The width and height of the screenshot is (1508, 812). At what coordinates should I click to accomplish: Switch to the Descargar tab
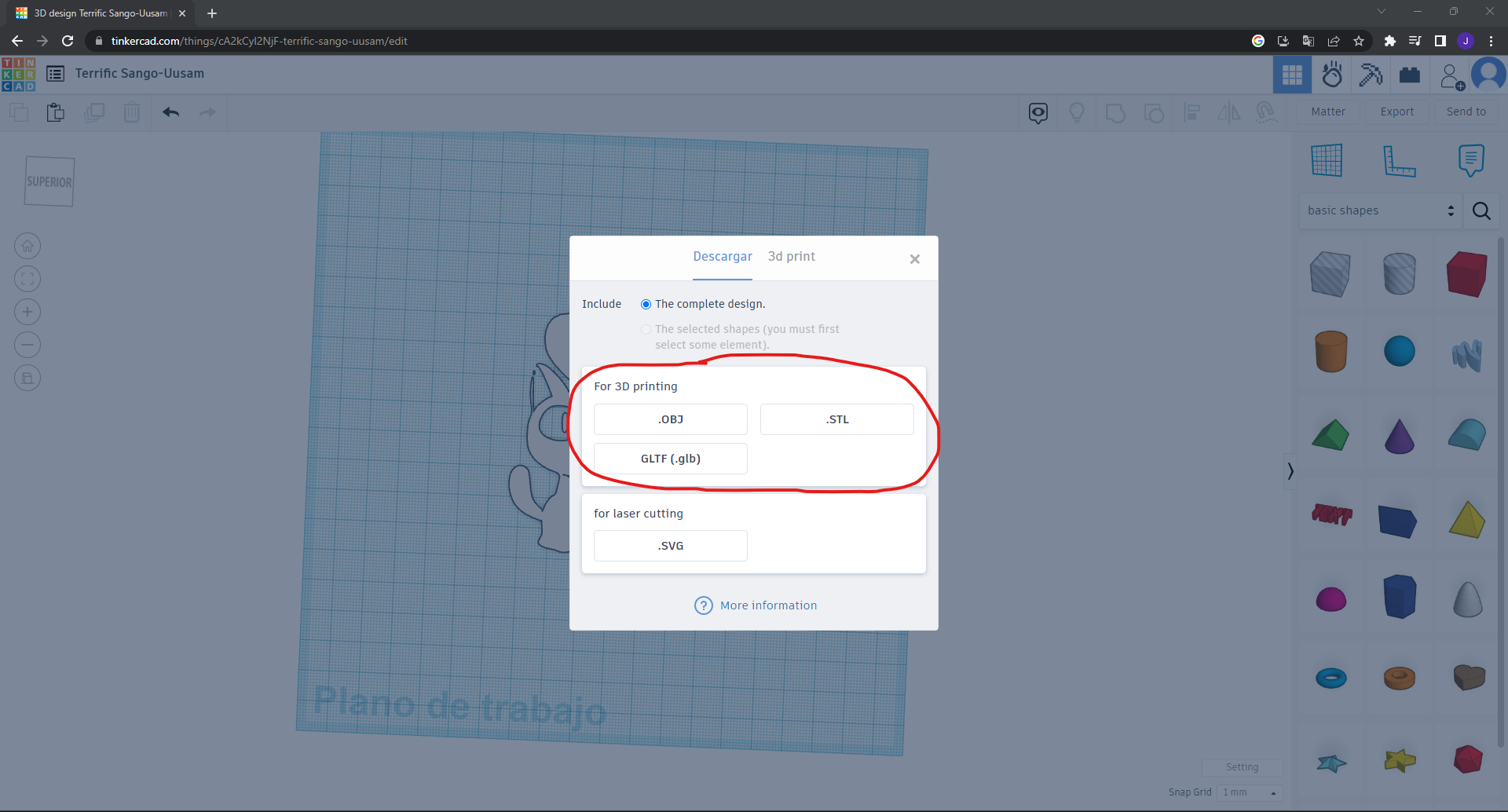point(723,257)
